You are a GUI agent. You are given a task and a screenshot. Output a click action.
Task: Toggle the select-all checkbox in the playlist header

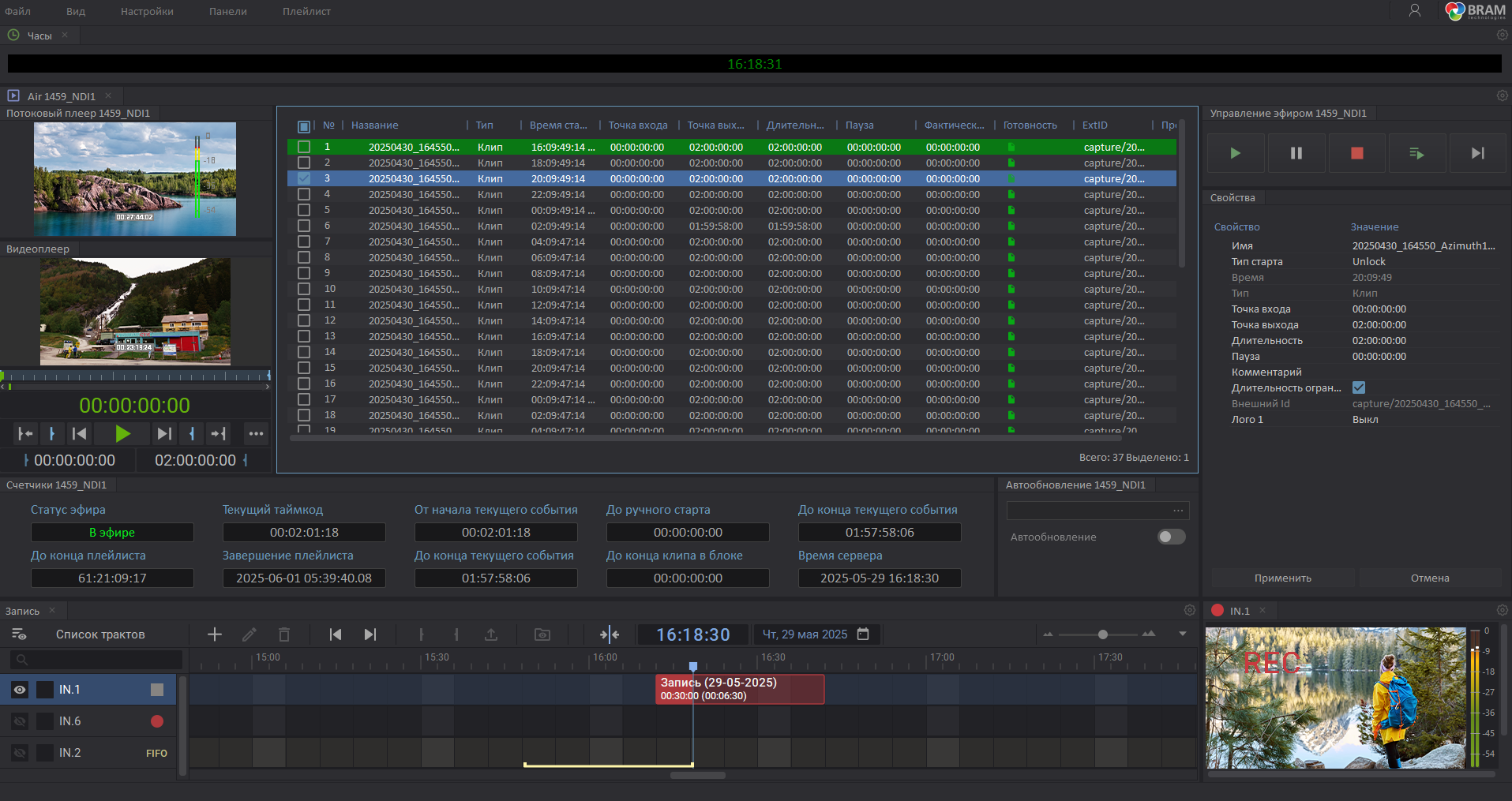304,126
